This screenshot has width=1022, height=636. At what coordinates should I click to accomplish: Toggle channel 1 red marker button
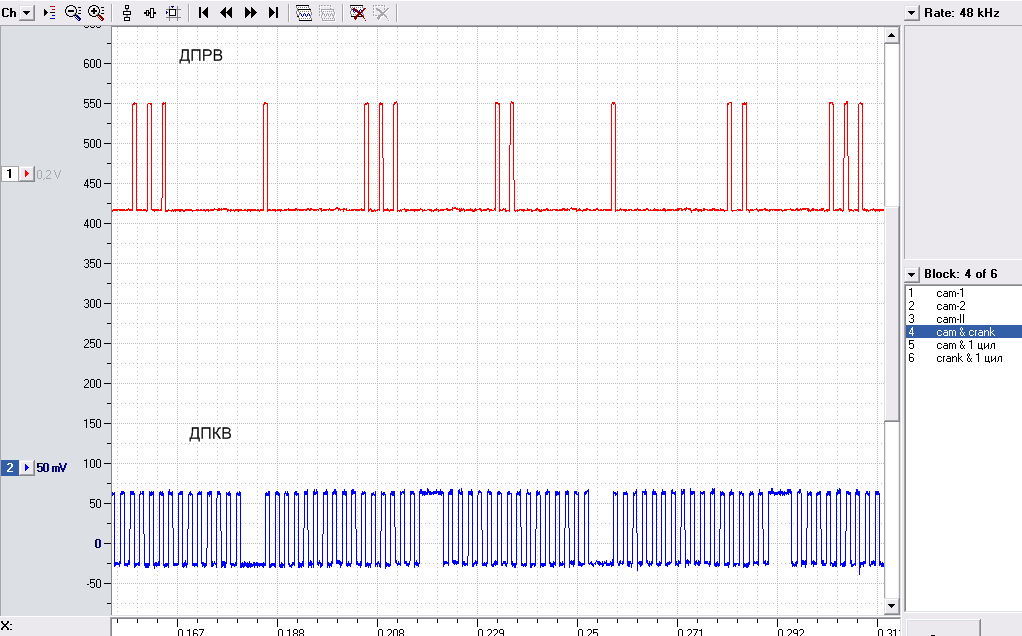(x=27, y=174)
